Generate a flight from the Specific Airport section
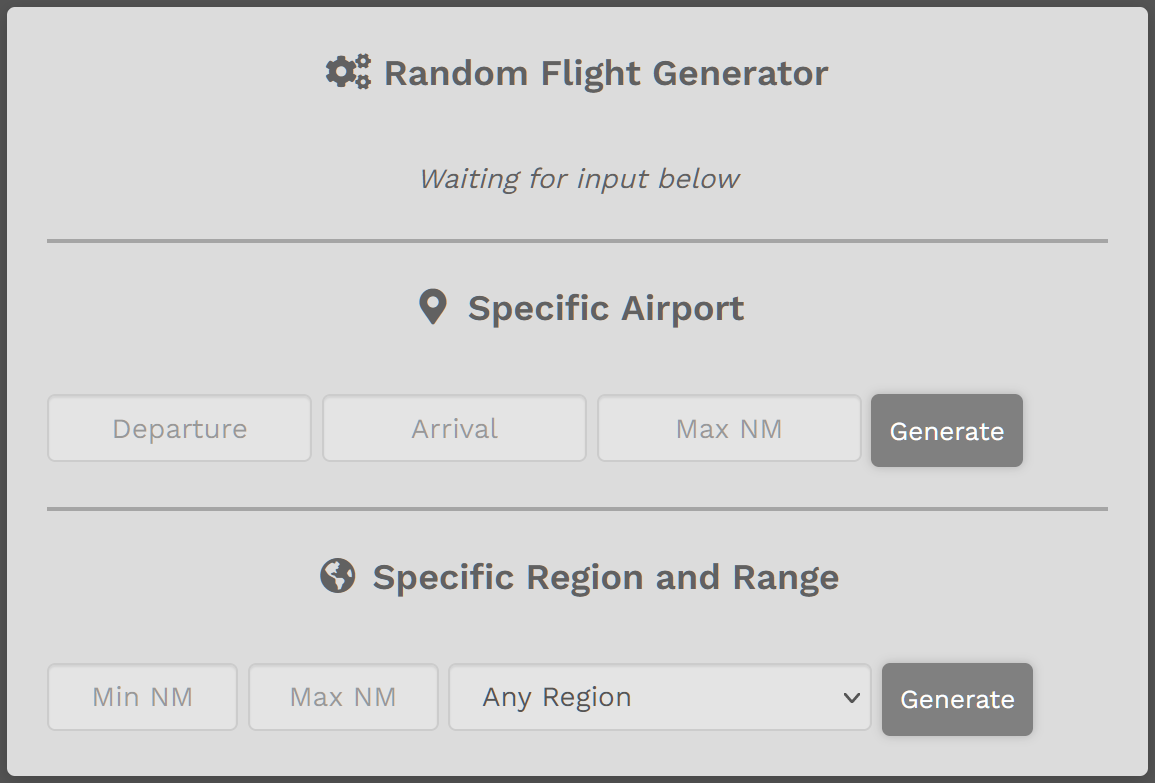Image resolution: width=1155 pixels, height=783 pixels. tap(947, 430)
